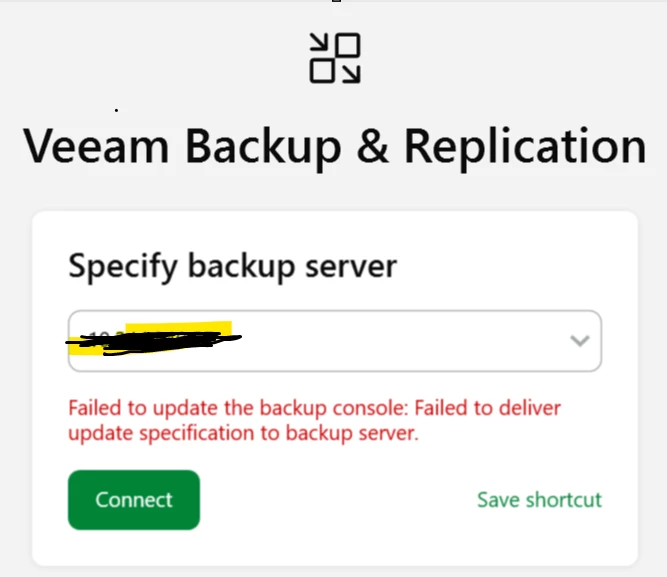Click the error line mentioning update specification
Screen dimensions: 667x577
[242, 434]
